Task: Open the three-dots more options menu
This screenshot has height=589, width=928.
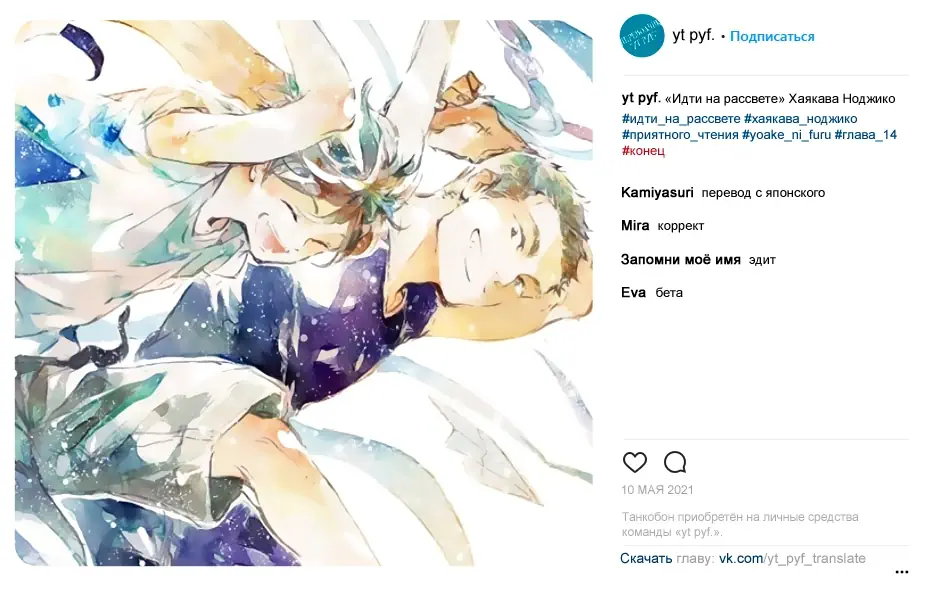Action: [901, 572]
